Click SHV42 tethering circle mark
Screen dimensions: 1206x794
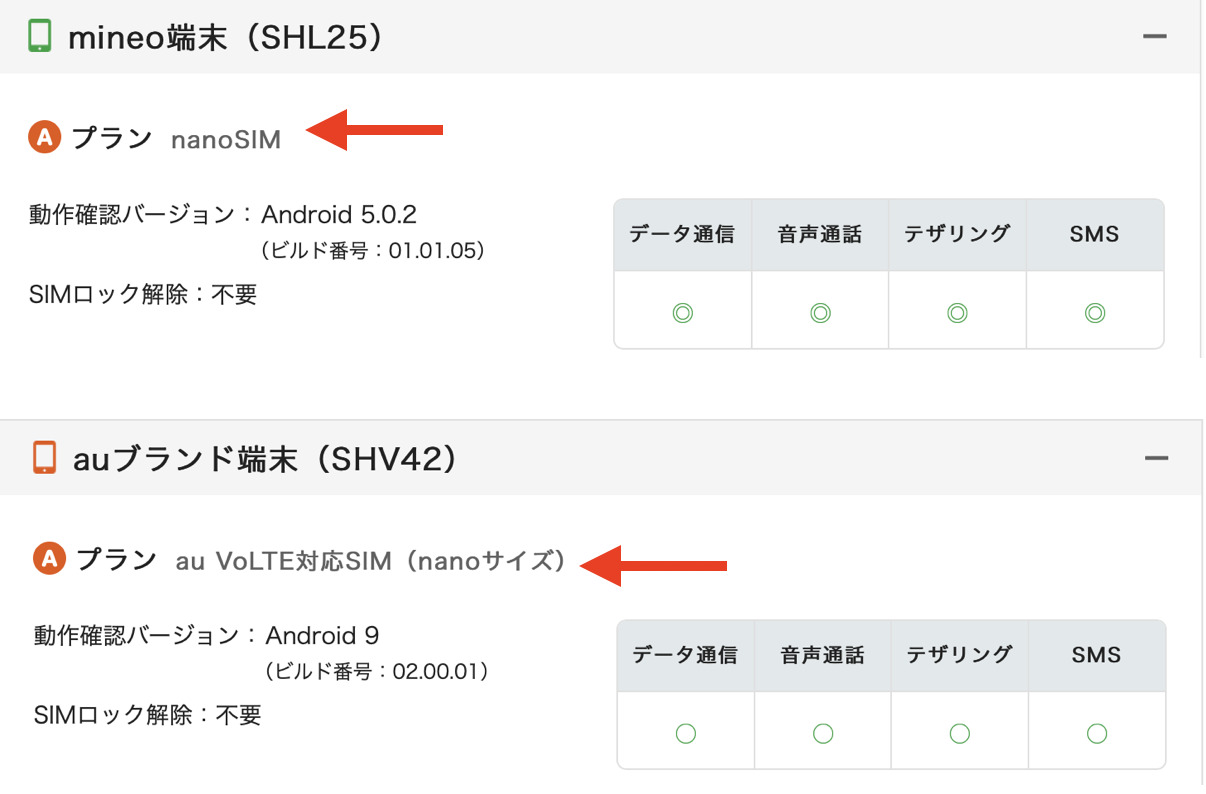pos(960,734)
